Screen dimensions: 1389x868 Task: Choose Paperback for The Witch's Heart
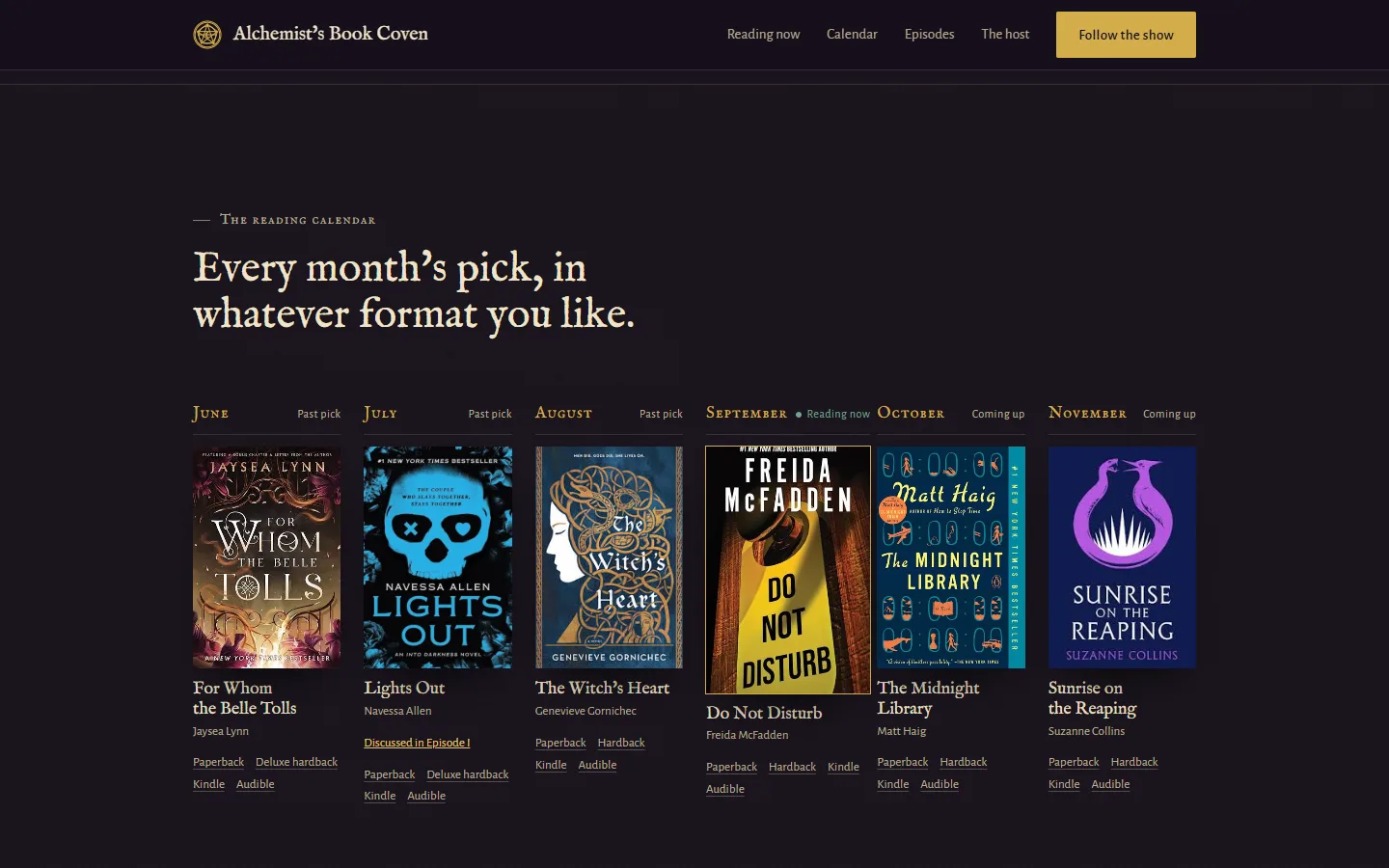[560, 743]
